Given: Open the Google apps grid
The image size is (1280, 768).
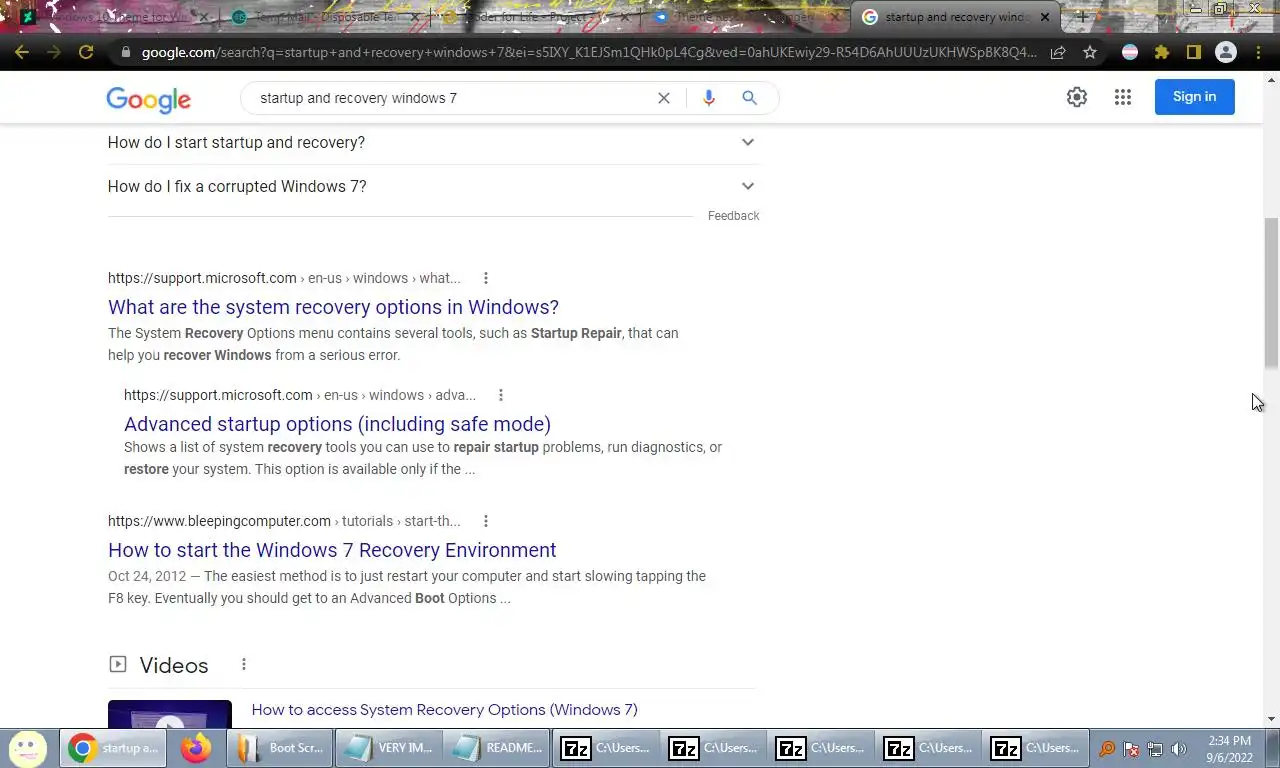Looking at the screenshot, I should [x=1123, y=97].
